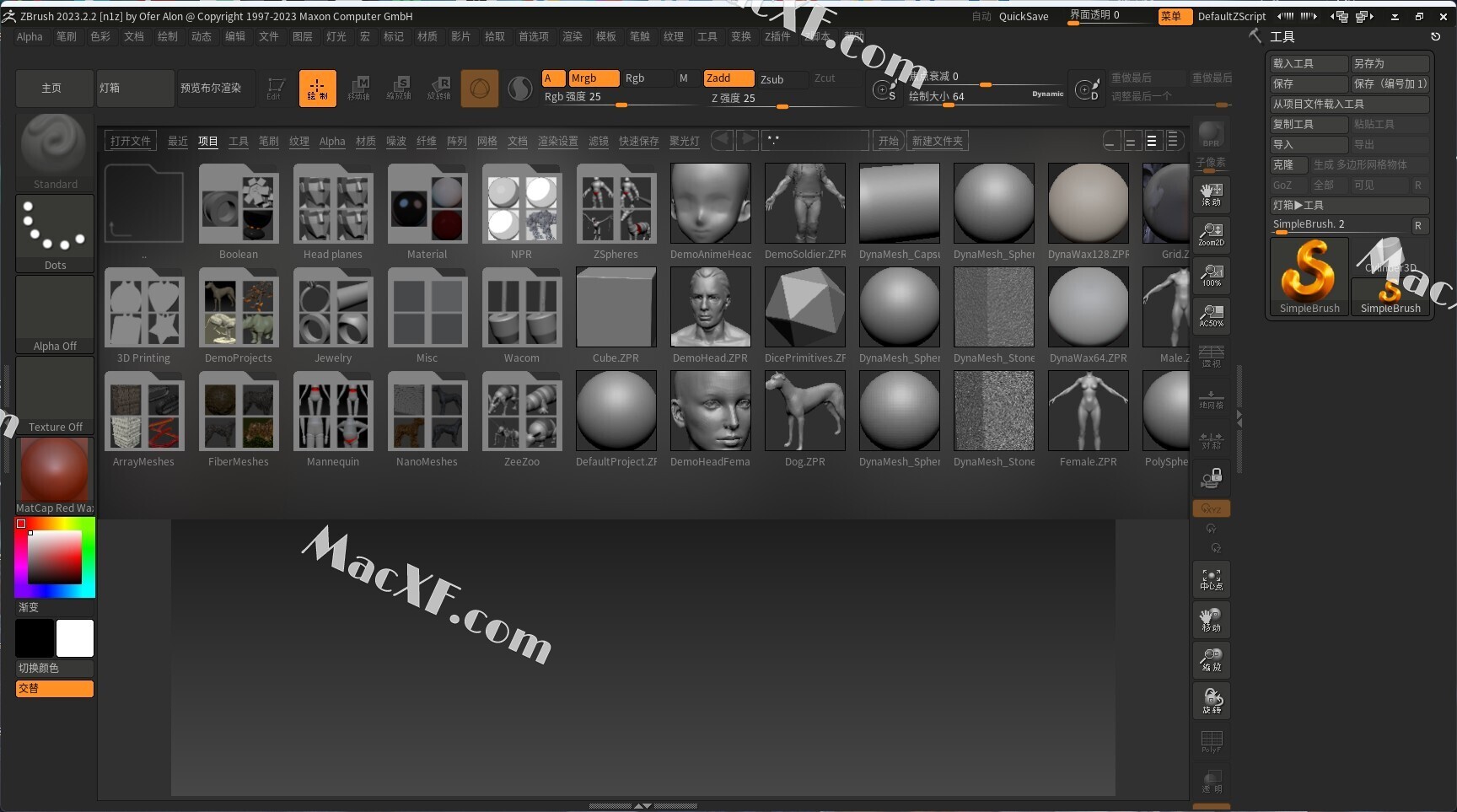The width and height of the screenshot is (1457, 812).
Task: Click the BPR render icon
Action: 1212,136
